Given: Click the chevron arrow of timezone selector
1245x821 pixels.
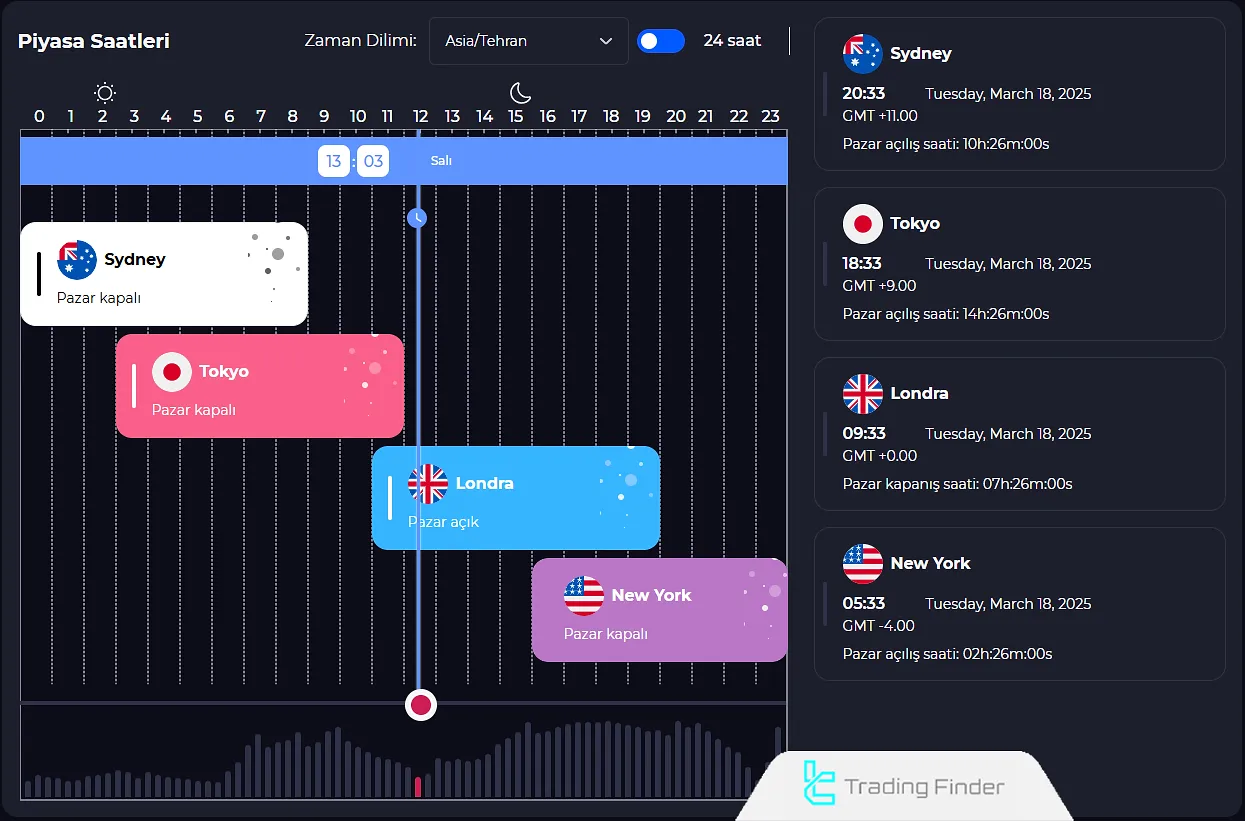Looking at the screenshot, I should tap(606, 41).
